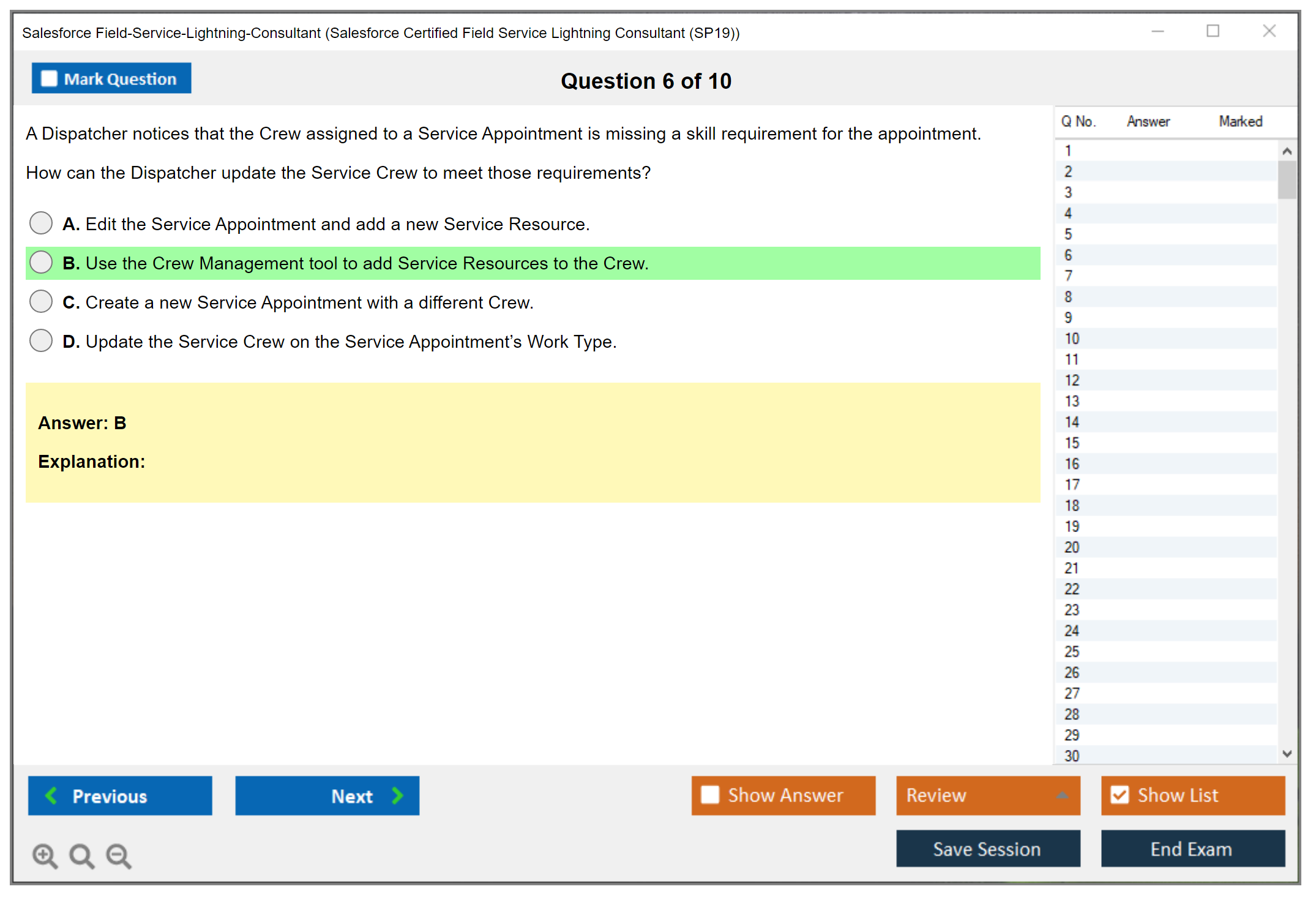Minimize the exam window
The image size is (1316, 900).
[1157, 31]
